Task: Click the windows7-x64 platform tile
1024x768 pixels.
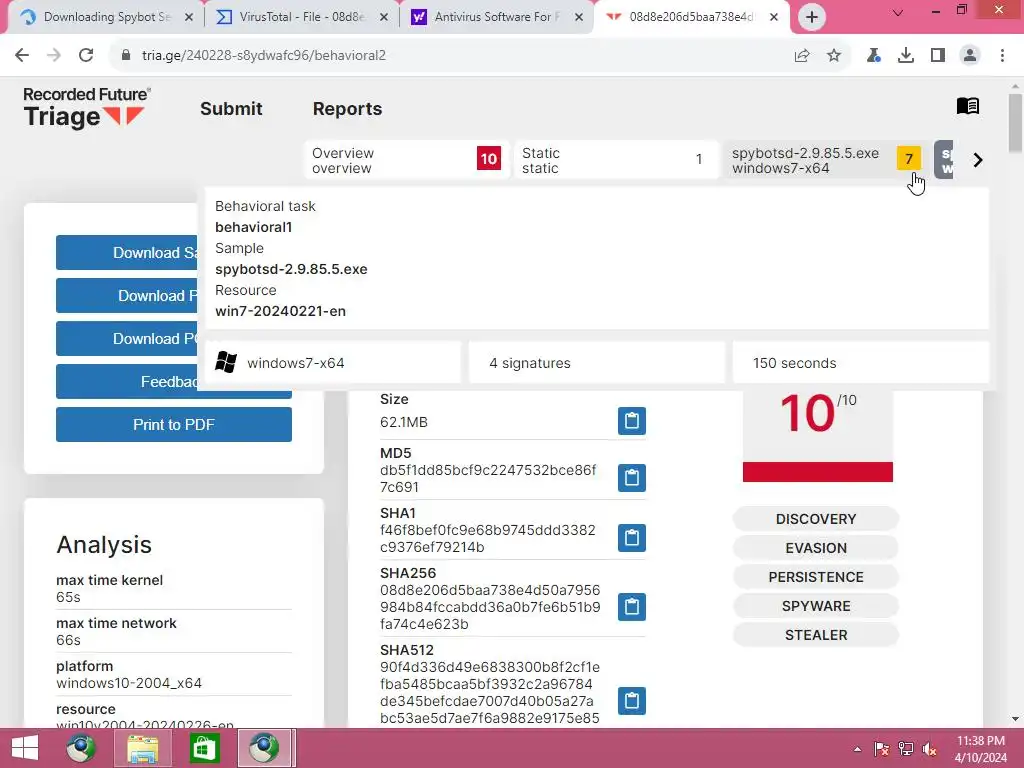Action: coord(332,363)
